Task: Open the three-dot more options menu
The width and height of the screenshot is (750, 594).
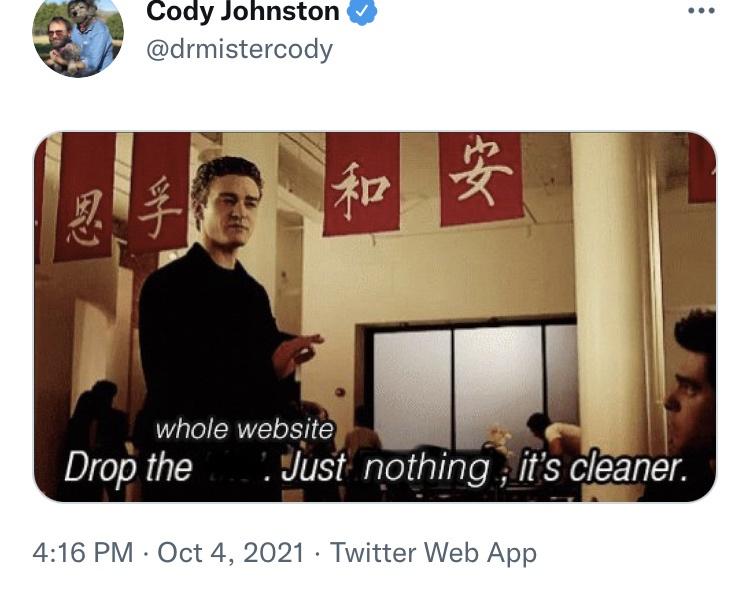Action: (701, 11)
